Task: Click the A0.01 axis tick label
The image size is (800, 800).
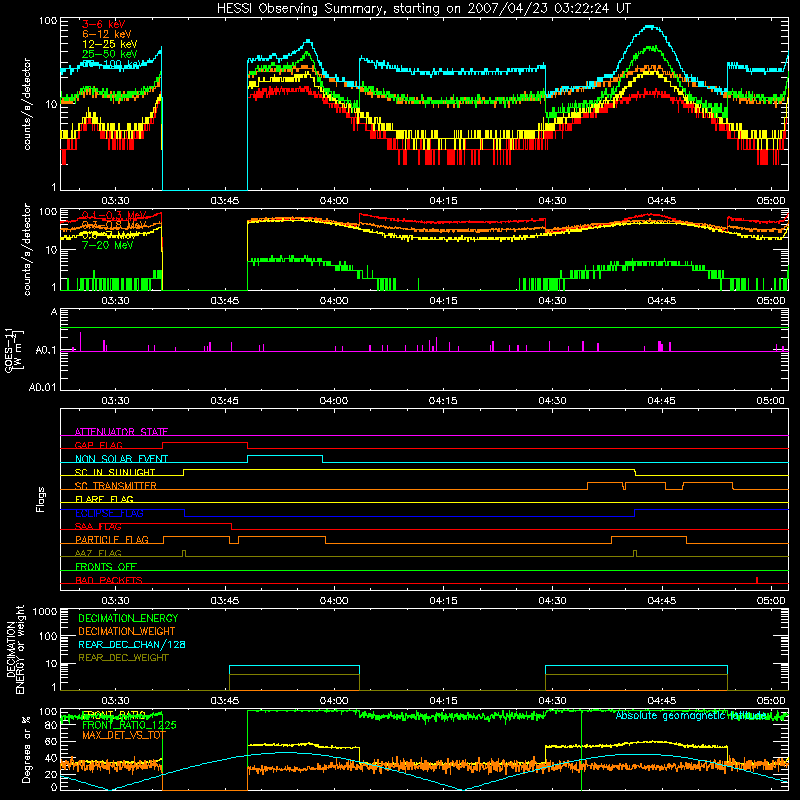Action: (x=43, y=387)
